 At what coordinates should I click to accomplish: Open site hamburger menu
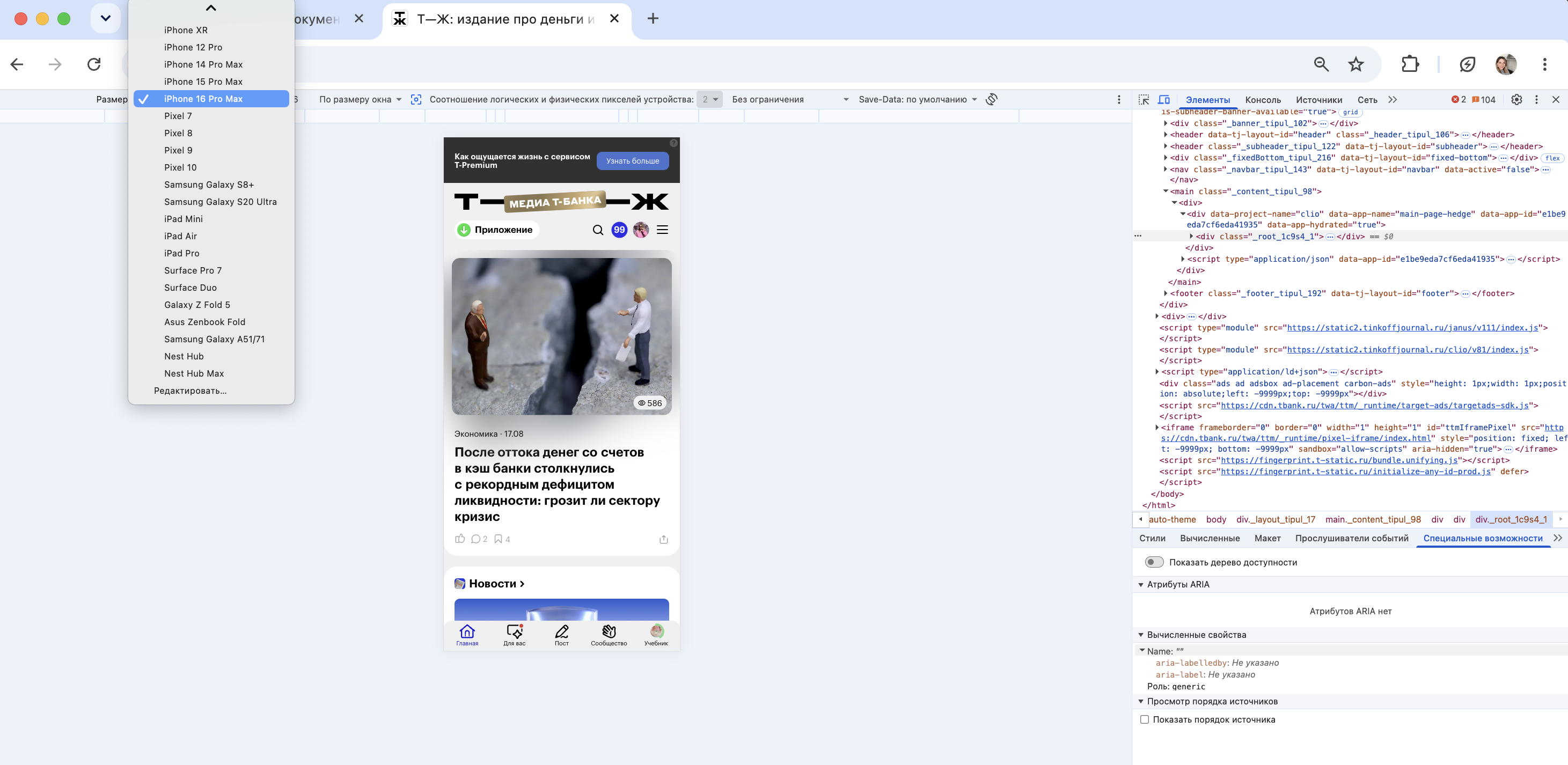coord(662,230)
